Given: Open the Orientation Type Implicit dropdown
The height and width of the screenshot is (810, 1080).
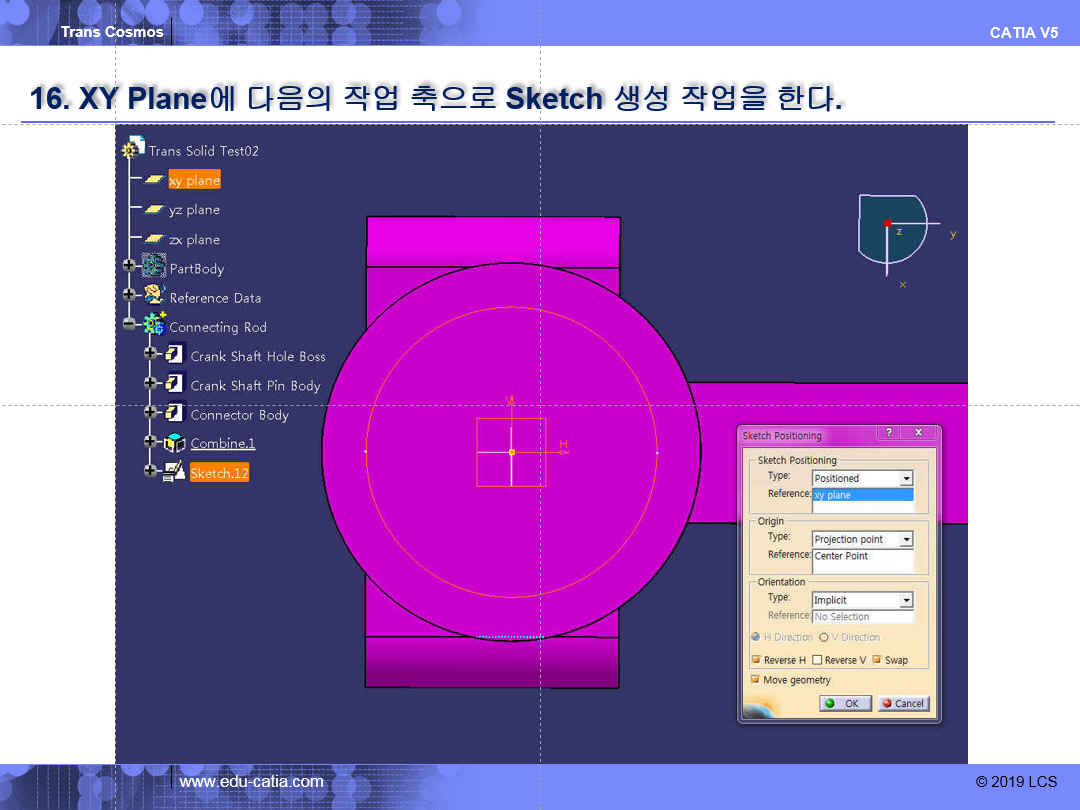Looking at the screenshot, I should [906, 601].
